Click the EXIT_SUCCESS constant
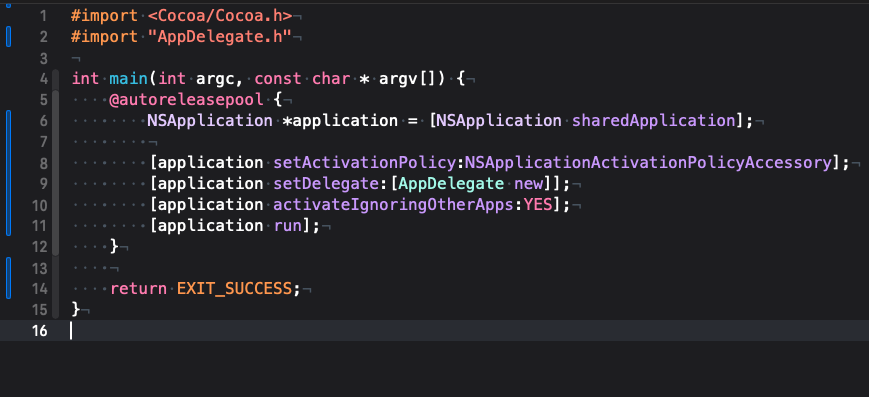 tap(234, 289)
